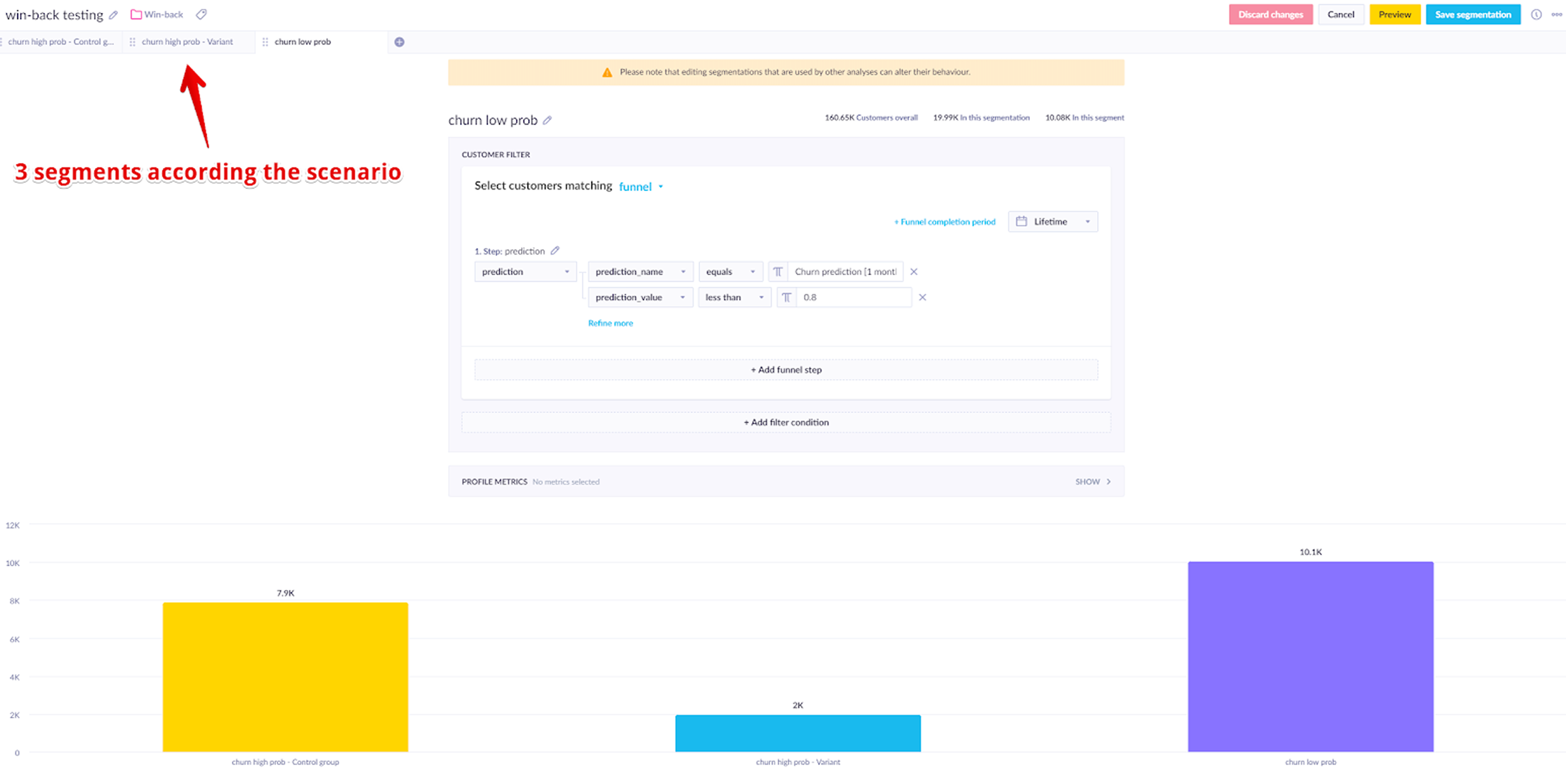
Task: Remove the 0.8 prediction_value condition with the X
Action: click(x=922, y=297)
